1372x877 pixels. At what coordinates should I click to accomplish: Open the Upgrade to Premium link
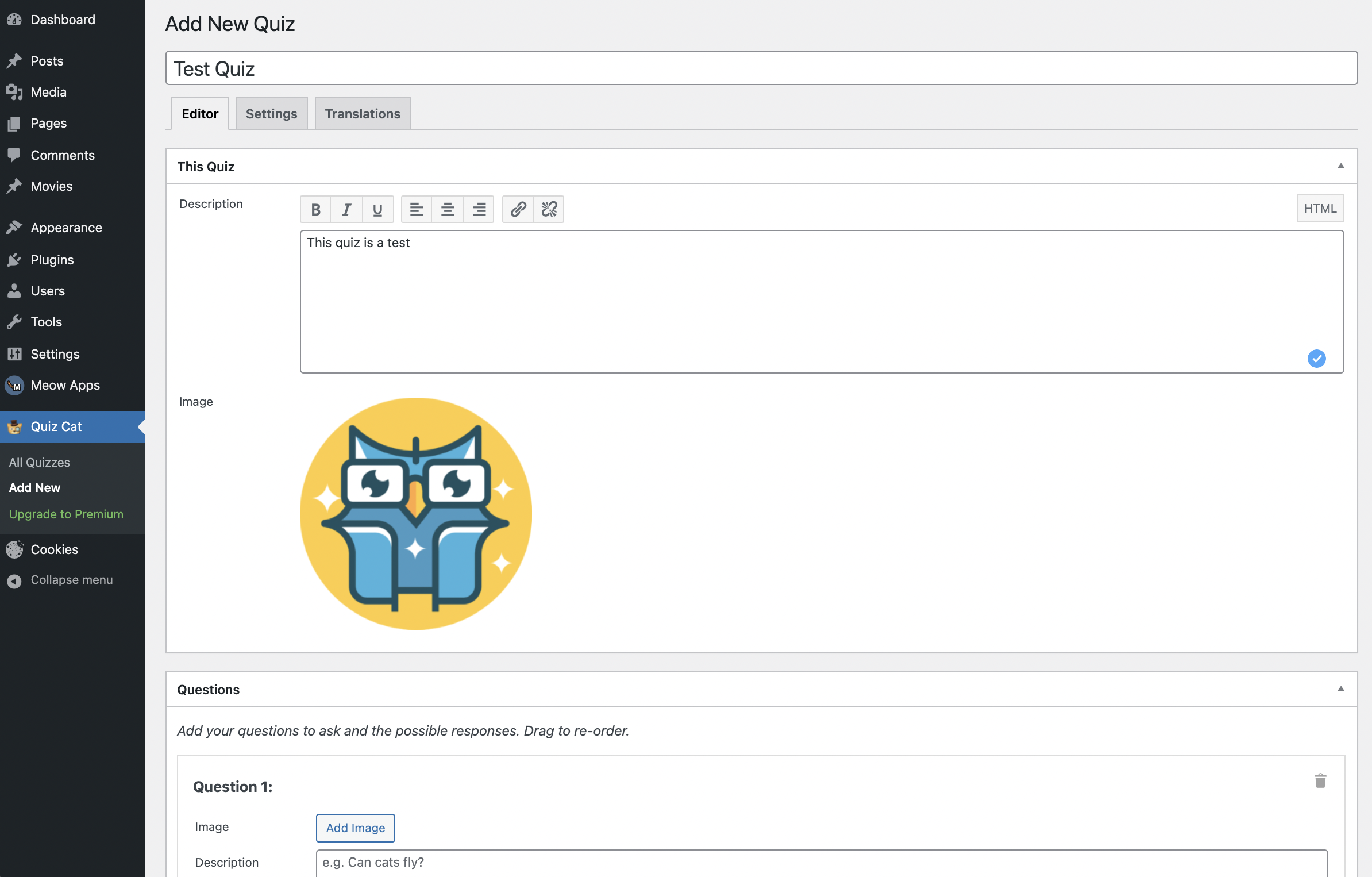click(66, 514)
